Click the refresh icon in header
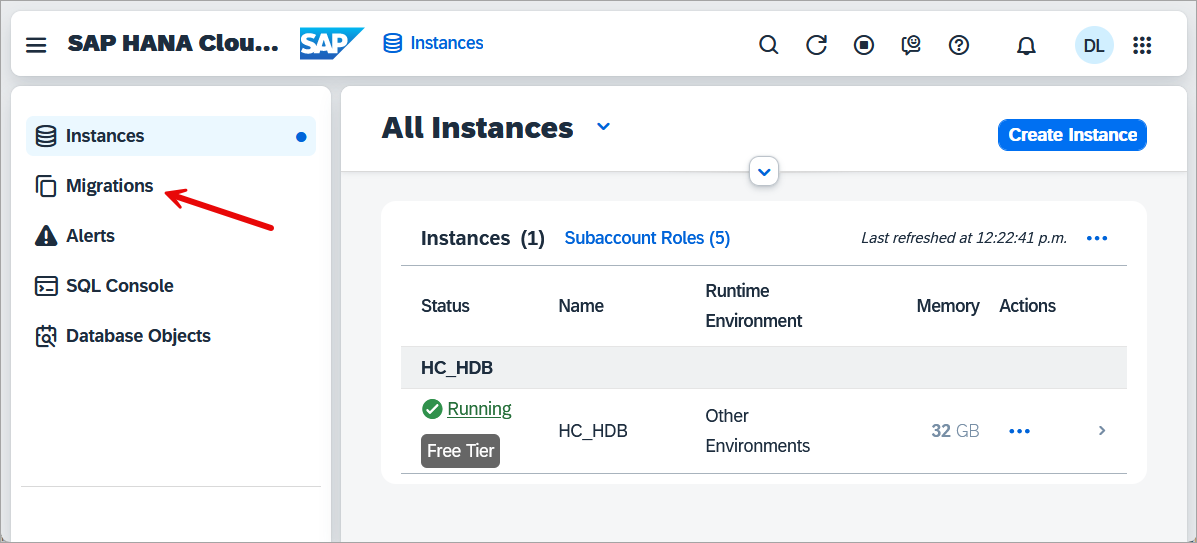Screen dimensions: 1197x543 pos(817,45)
